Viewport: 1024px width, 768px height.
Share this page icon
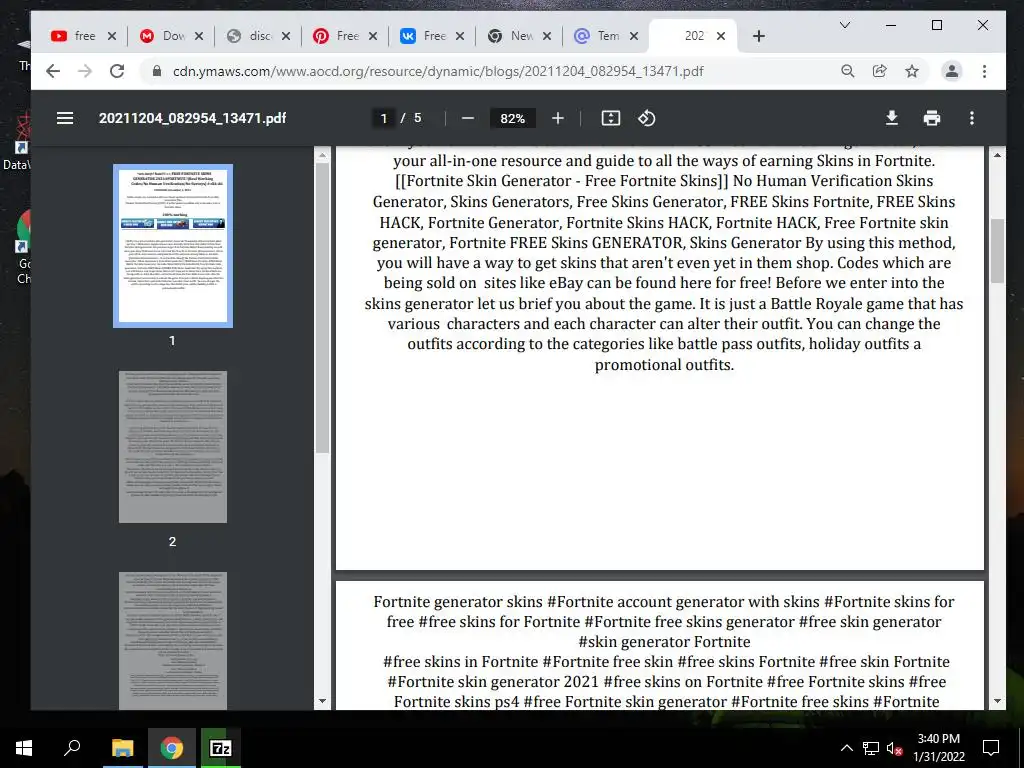click(x=880, y=71)
